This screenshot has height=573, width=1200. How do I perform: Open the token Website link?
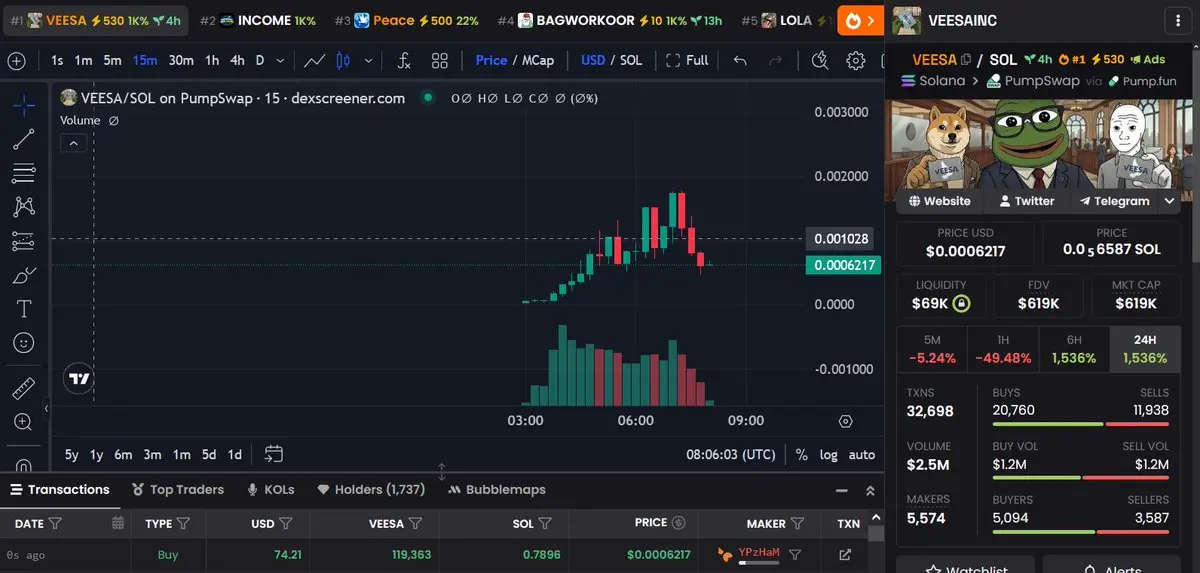[x=939, y=201]
